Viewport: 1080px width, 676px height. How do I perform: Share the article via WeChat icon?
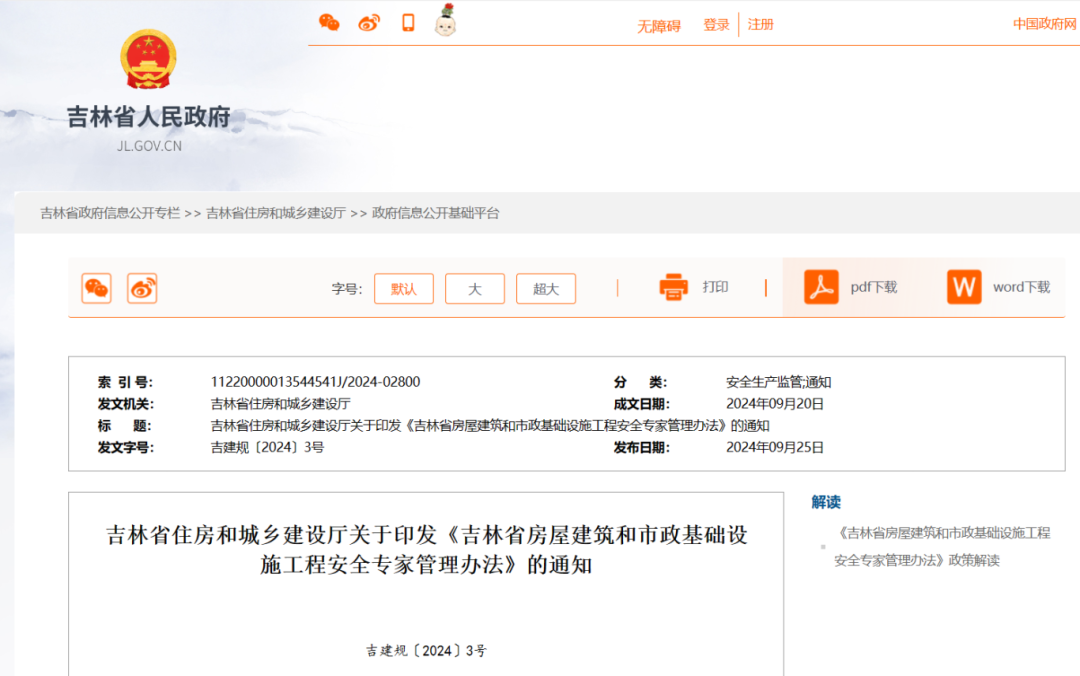click(x=329, y=21)
